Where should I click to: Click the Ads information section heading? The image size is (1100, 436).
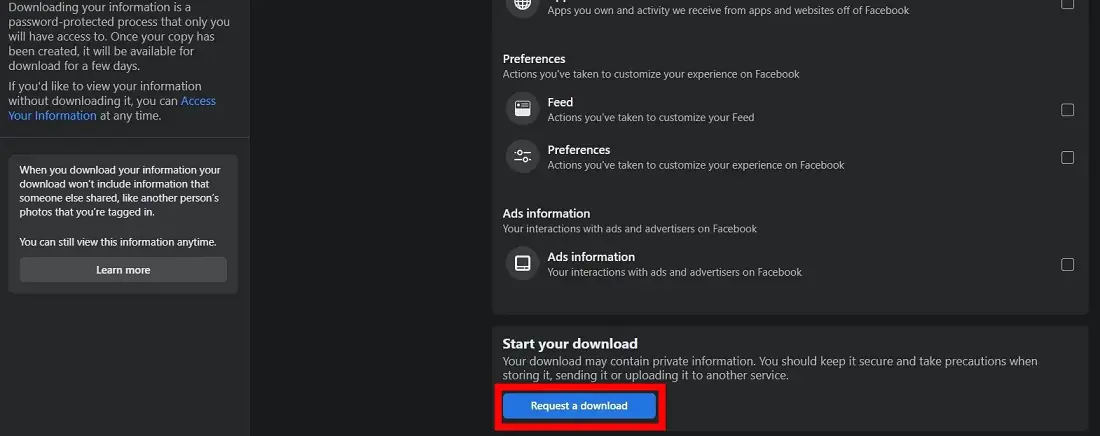tap(546, 213)
